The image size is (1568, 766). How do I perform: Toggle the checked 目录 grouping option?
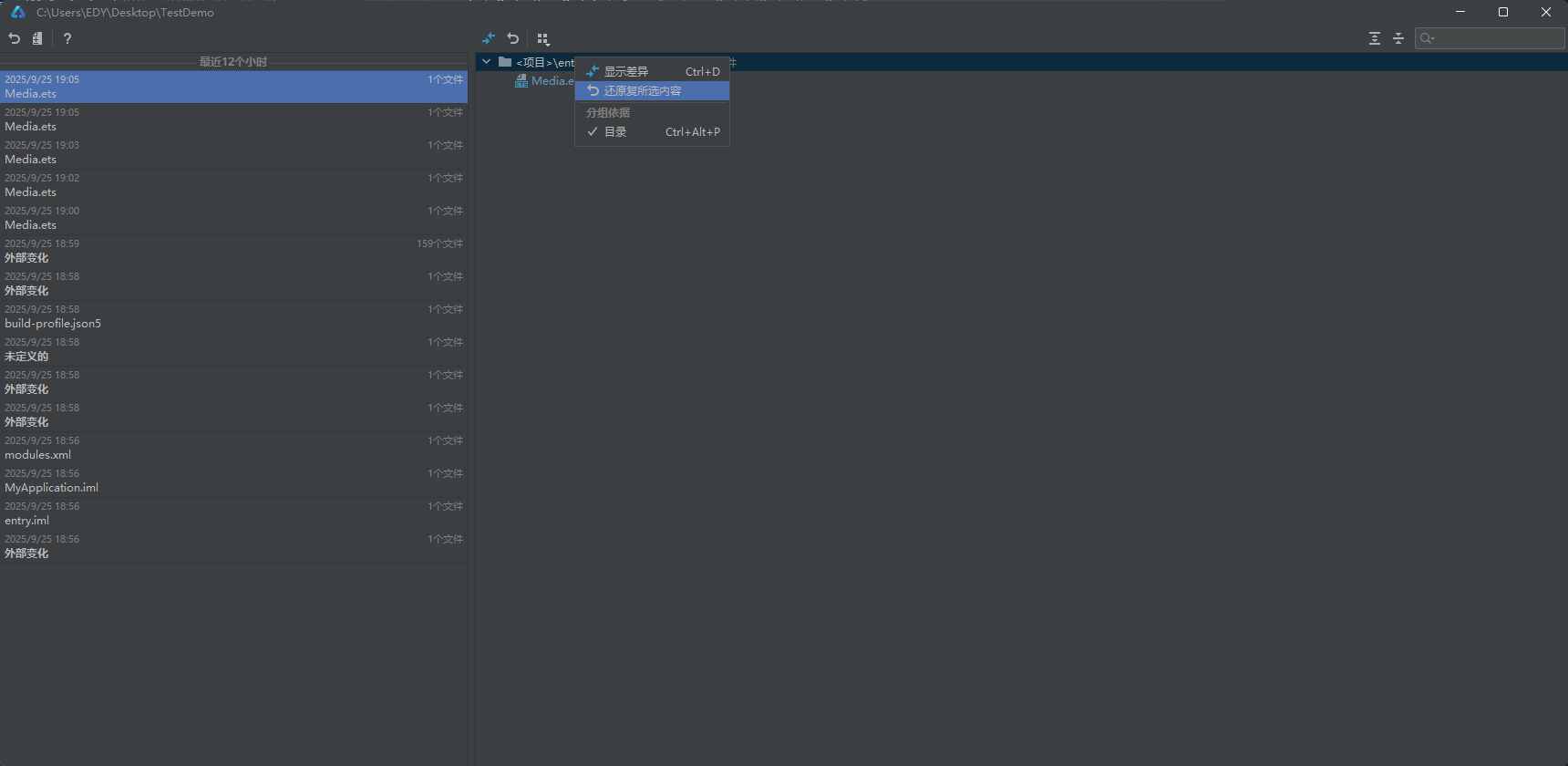(615, 132)
